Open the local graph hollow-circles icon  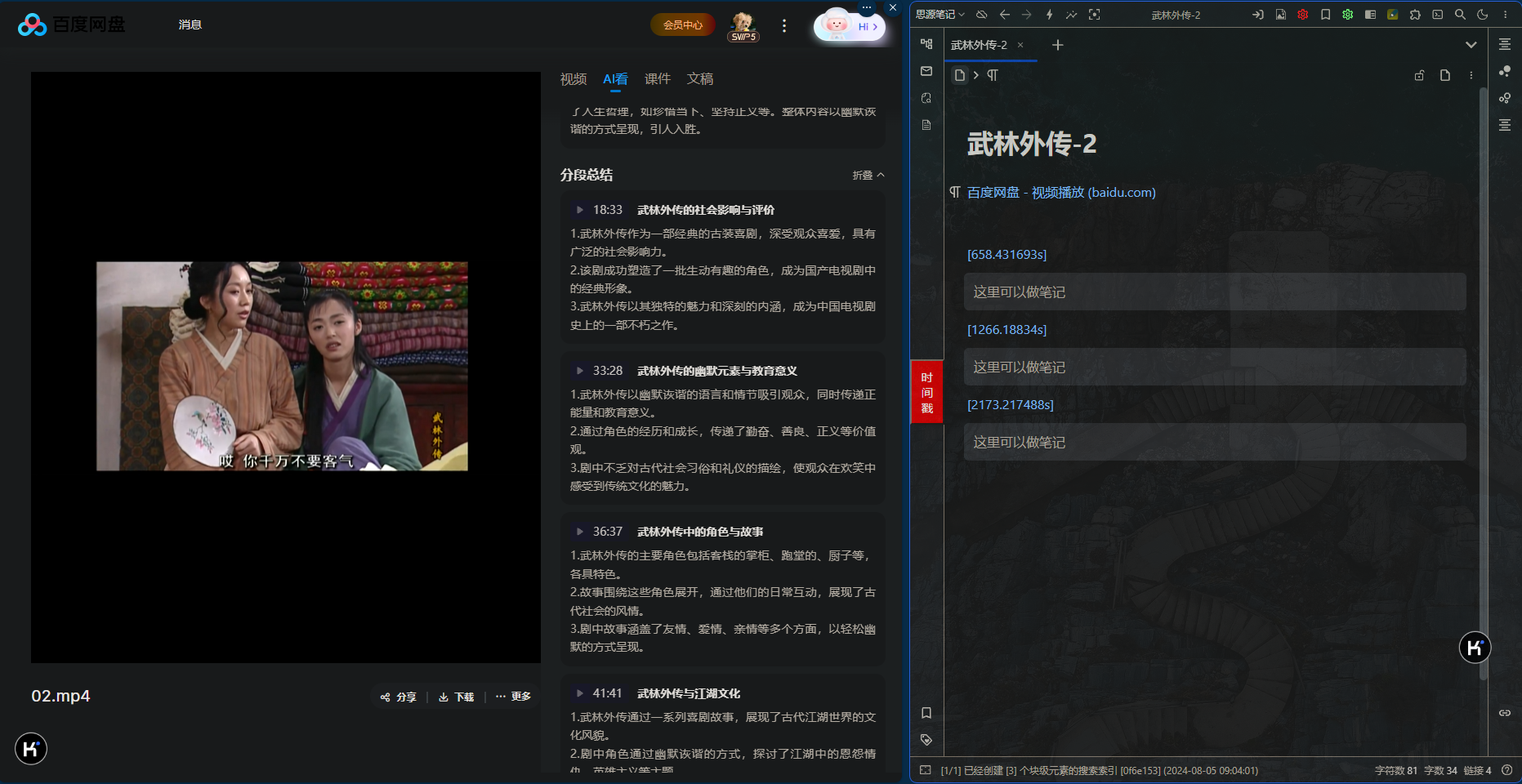point(1505,98)
